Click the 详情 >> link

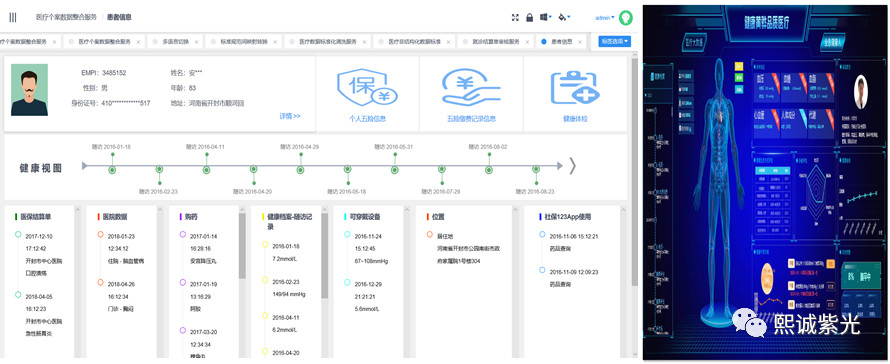[x=289, y=116]
